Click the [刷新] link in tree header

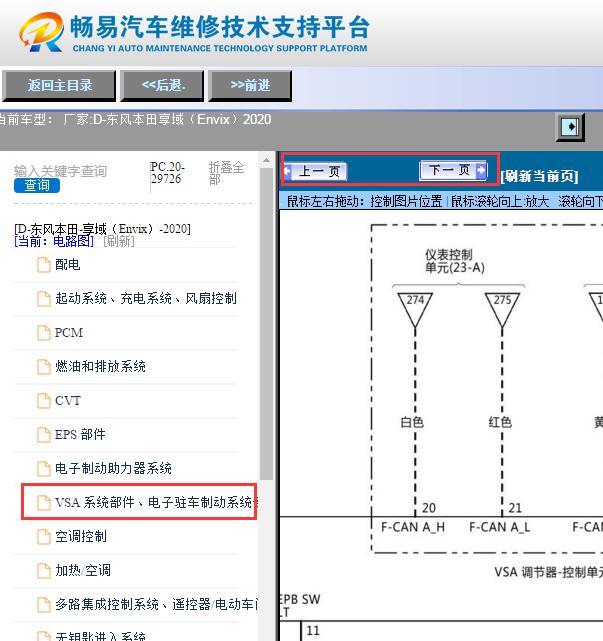(x=119, y=241)
